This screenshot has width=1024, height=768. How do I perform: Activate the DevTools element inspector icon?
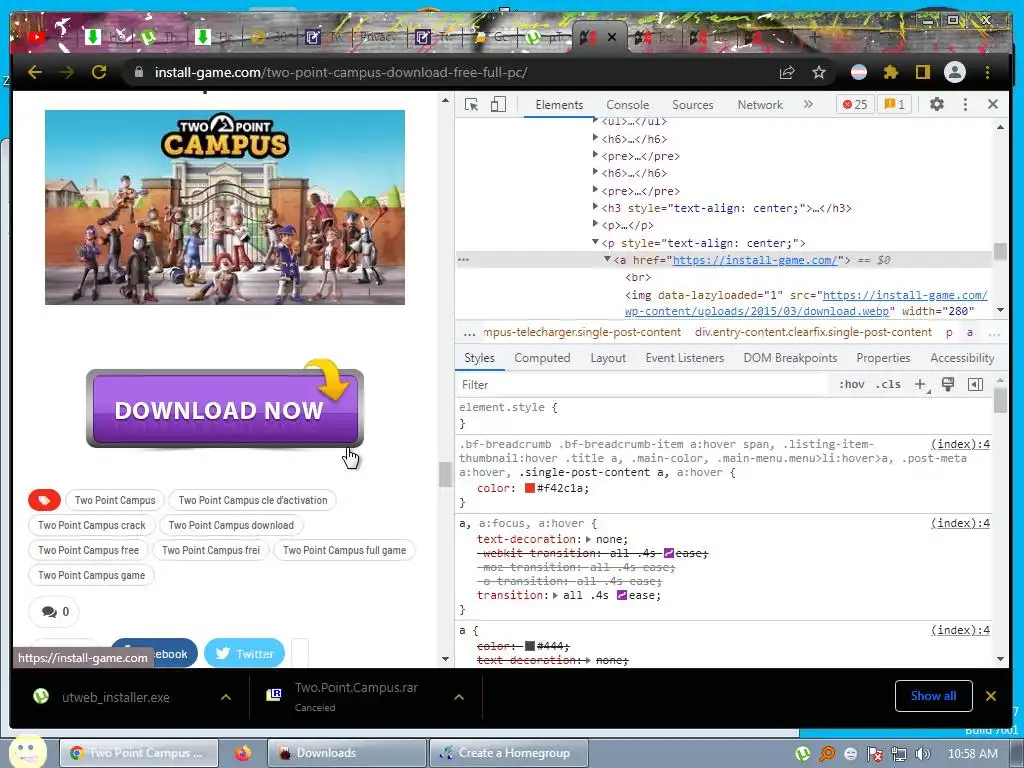(472, 104)
